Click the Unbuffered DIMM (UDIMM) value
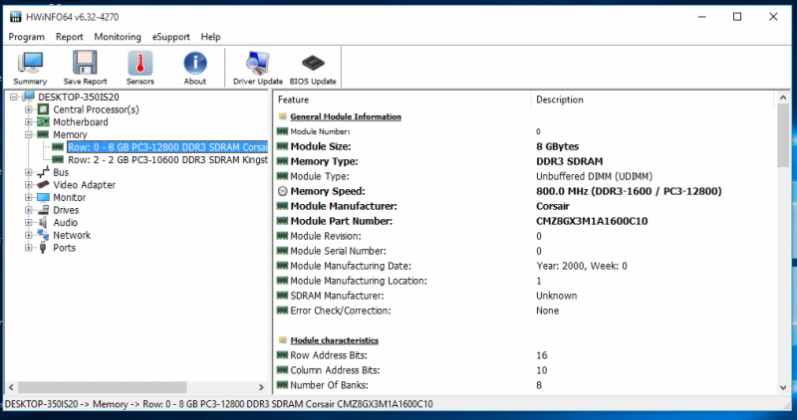The width and height of the screenshot is (797, 420). [594, 176]
